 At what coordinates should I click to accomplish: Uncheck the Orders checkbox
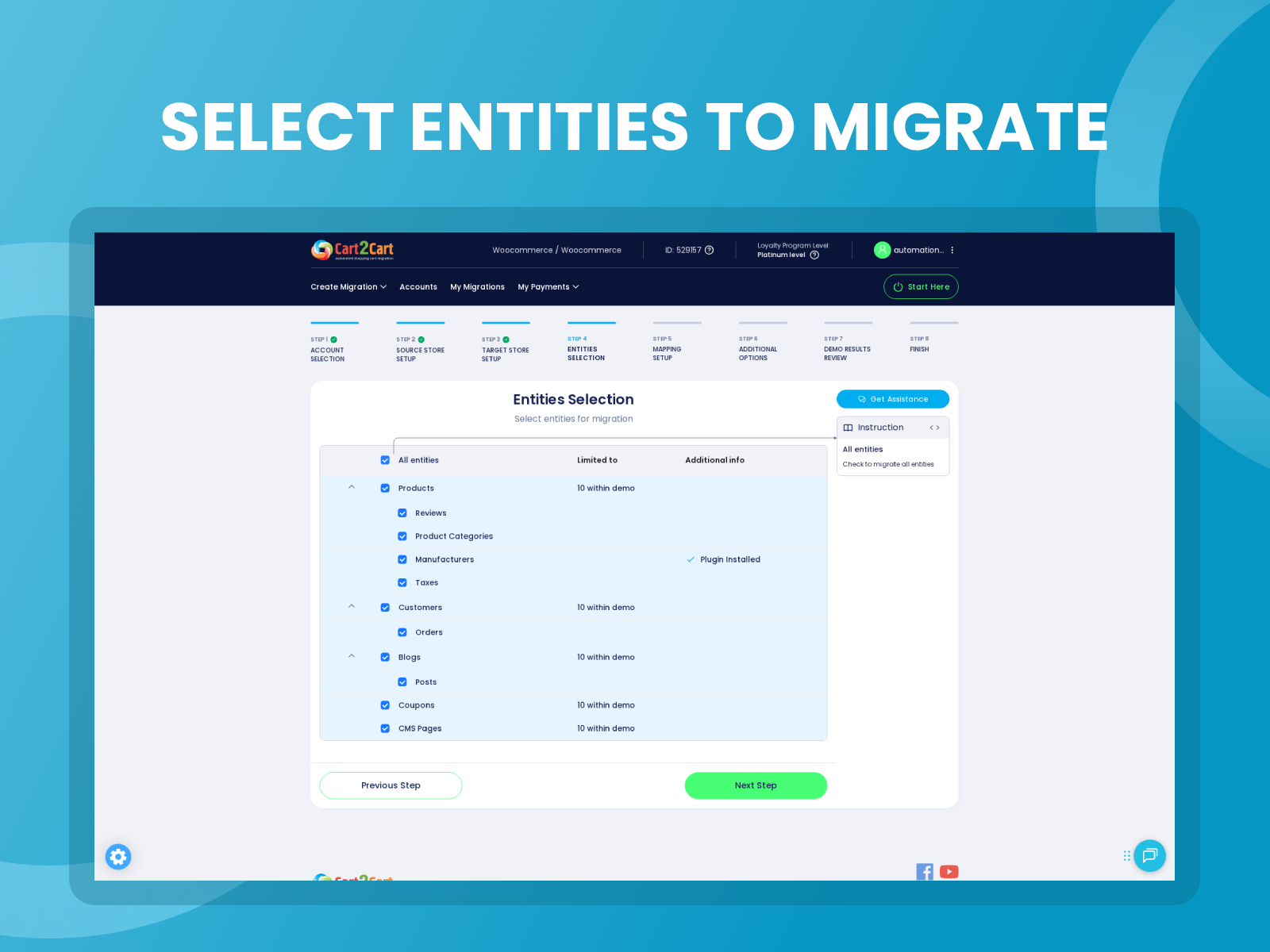coord(402,632)
